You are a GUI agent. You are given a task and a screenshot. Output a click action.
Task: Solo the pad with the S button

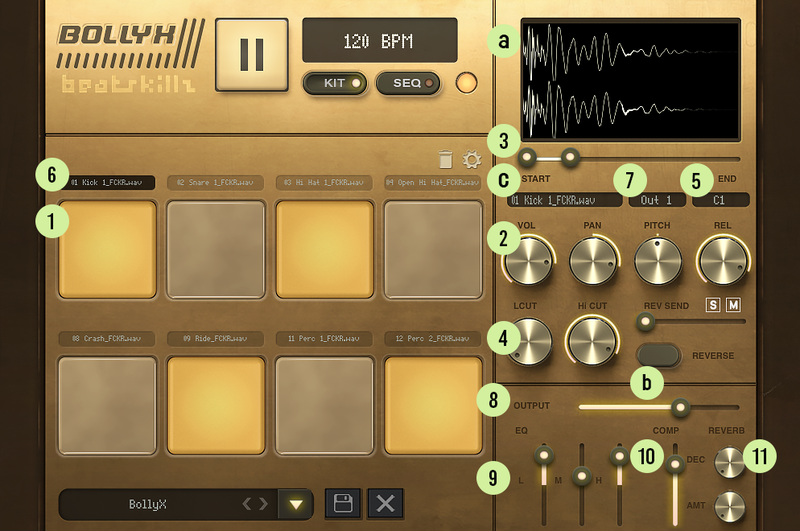(714, 304)
